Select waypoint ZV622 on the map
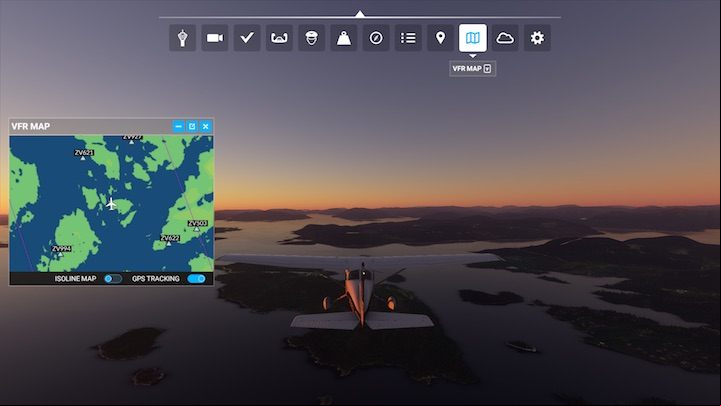This screenshot has height=406, width=721. 170,240
